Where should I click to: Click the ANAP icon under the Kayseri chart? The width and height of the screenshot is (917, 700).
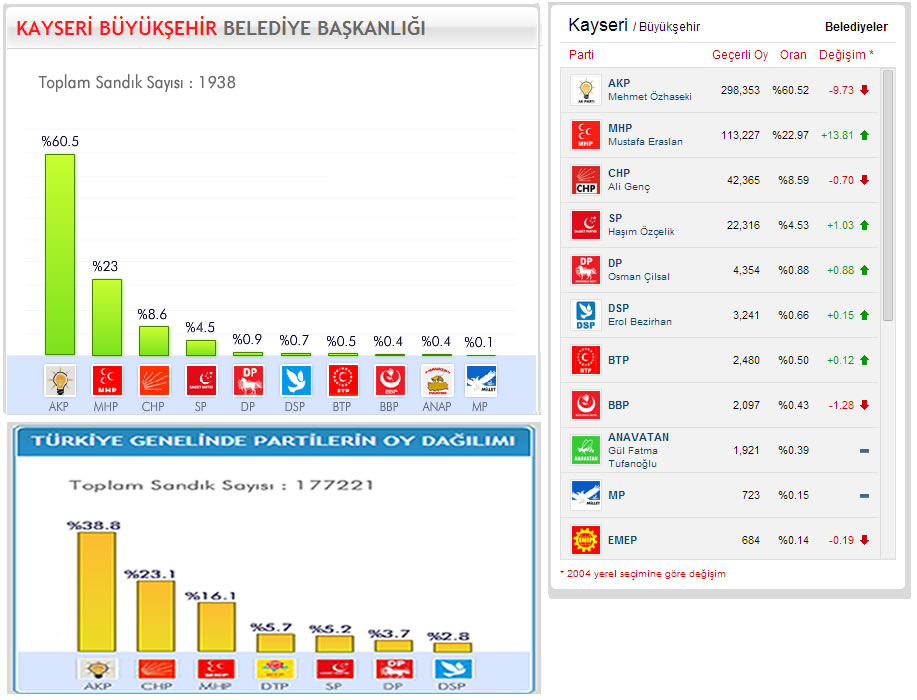pyautogui.click(x=436, y=381)
